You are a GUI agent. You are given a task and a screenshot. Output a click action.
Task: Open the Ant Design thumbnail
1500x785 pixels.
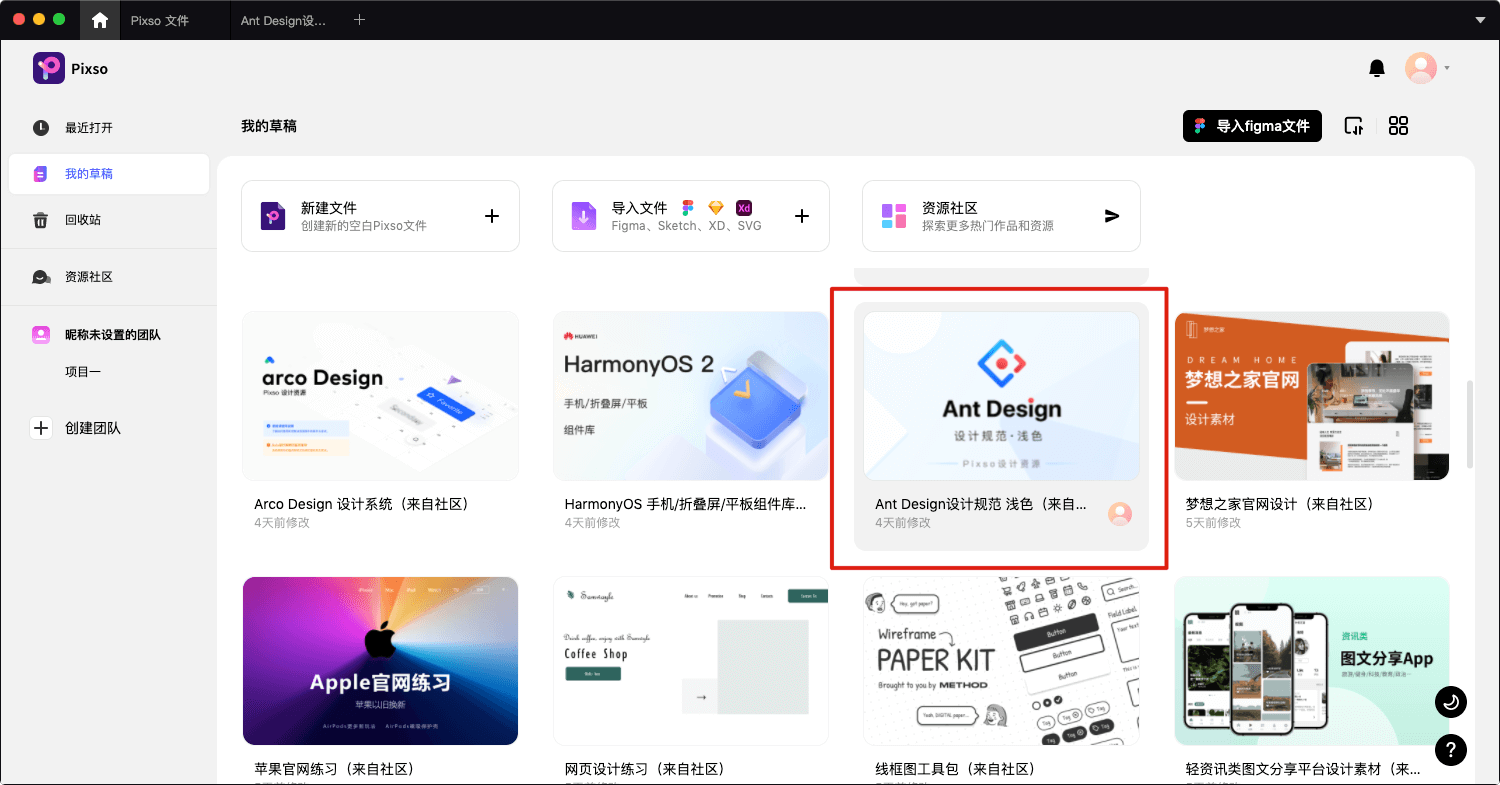(1001, 396)
